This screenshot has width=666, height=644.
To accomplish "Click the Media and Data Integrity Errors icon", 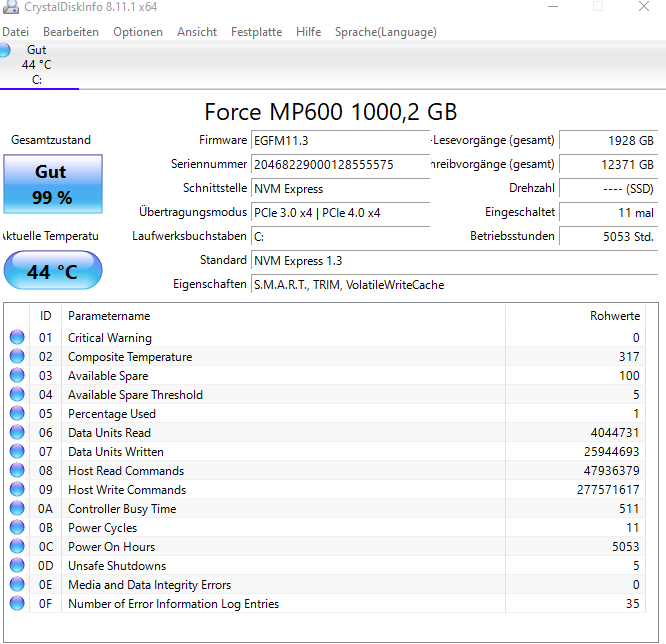I will 17,585.
